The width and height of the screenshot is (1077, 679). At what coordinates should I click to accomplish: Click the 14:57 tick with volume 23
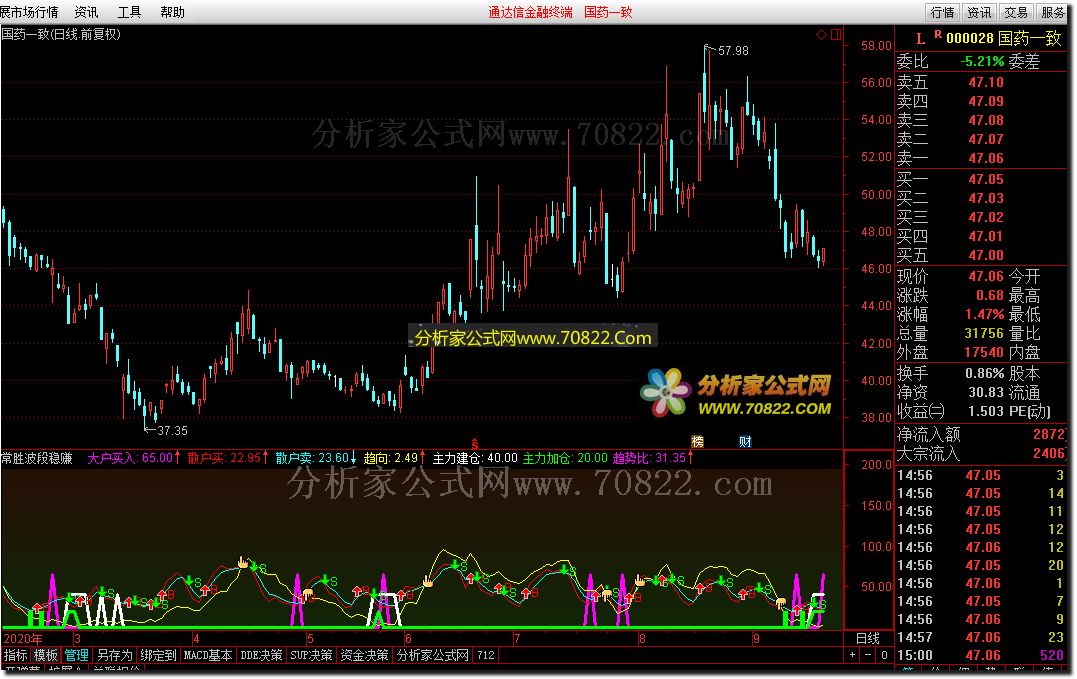981,637
